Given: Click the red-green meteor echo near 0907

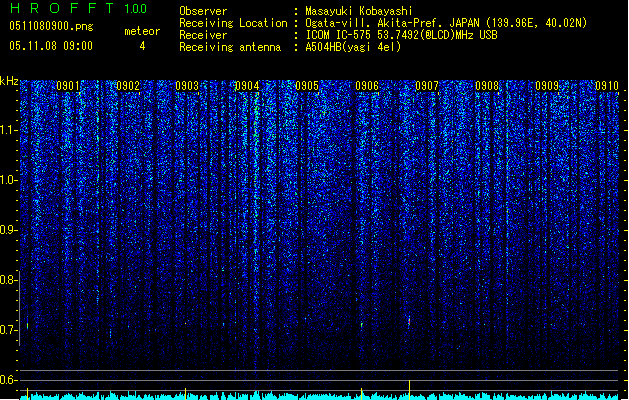Looking at the screenshot, I should point(409,322).
